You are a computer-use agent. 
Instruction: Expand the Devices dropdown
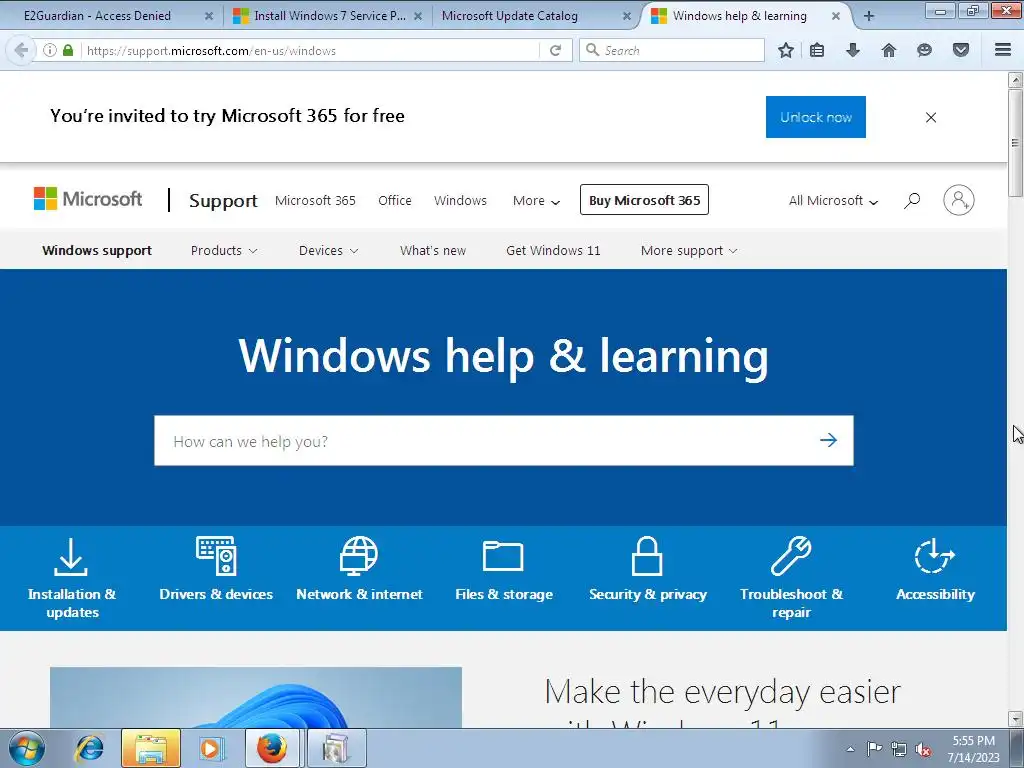click(x=328, y=251)
